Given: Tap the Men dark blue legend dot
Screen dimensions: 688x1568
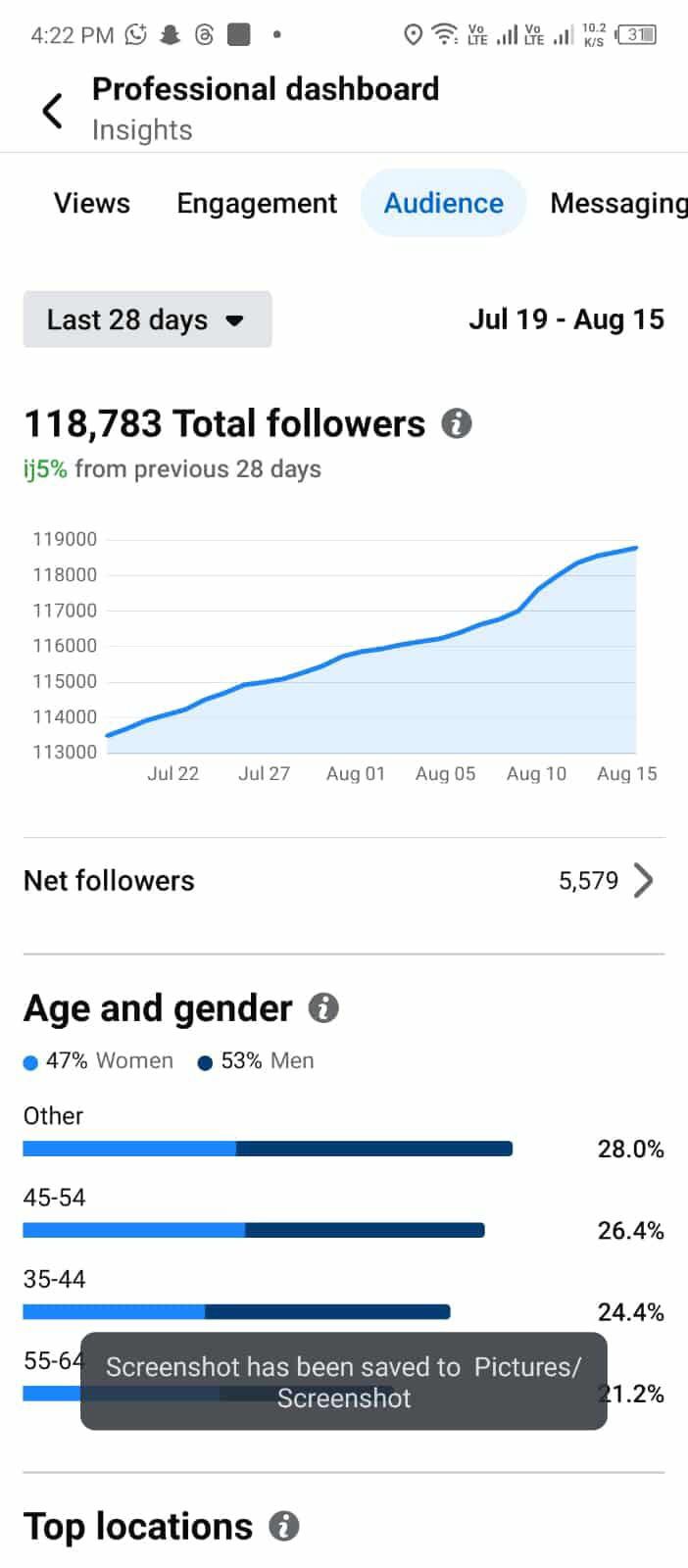Looking at the screenshot, I should point(205,1062).
